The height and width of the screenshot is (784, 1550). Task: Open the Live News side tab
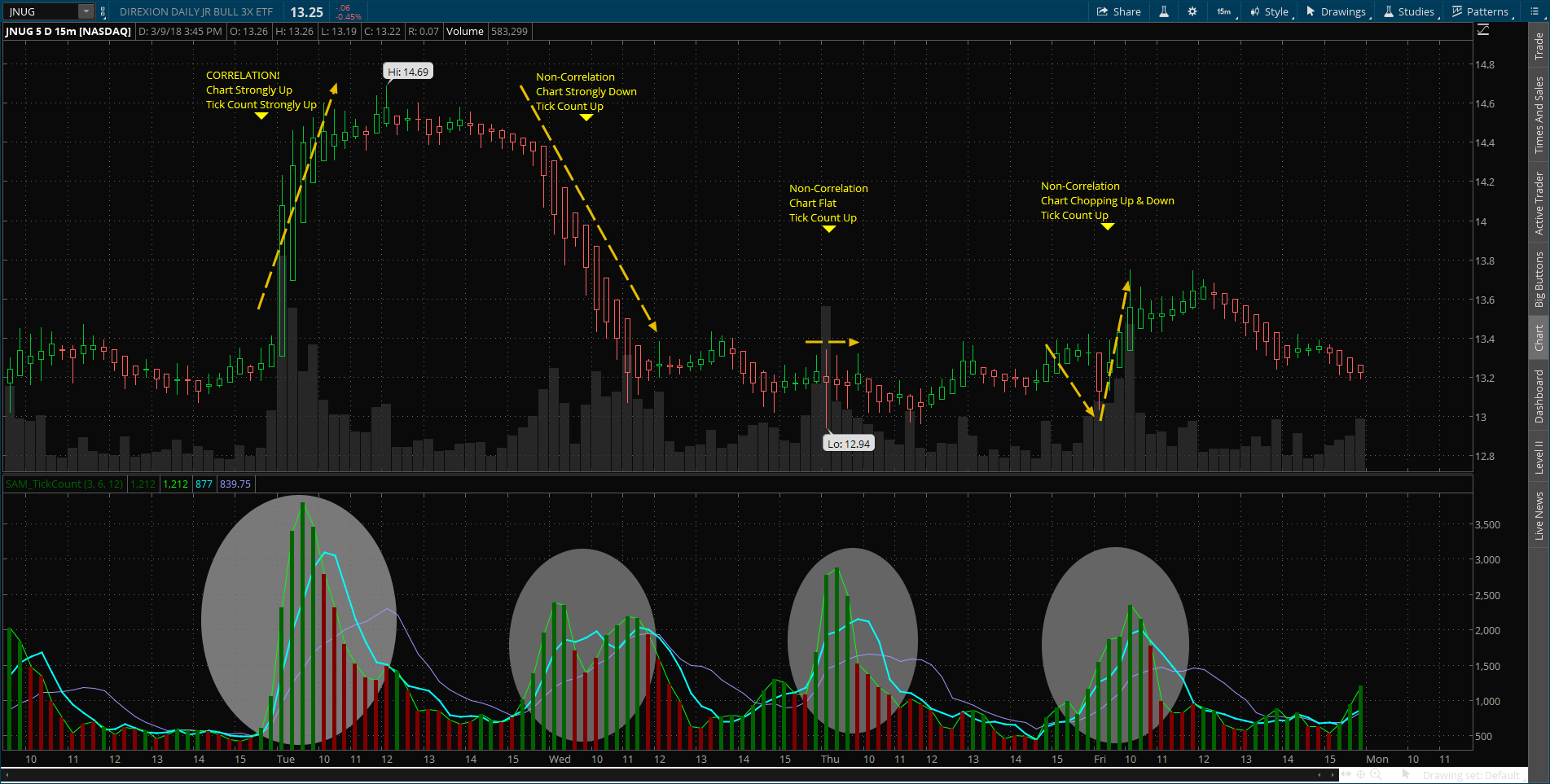pos(1539,515)
